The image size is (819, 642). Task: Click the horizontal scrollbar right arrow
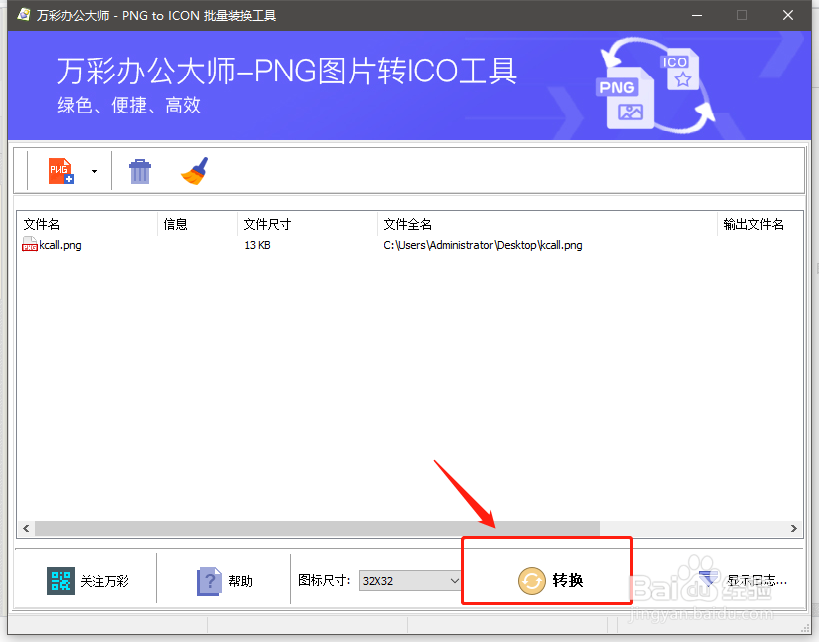(793, 529)
